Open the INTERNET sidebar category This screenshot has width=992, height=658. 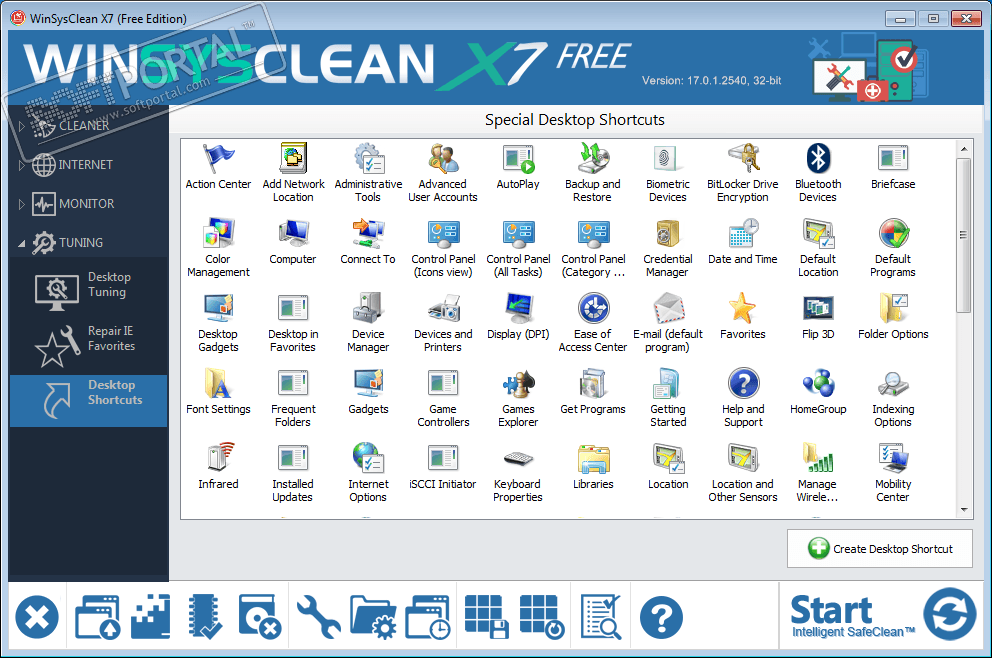point(73,165)
